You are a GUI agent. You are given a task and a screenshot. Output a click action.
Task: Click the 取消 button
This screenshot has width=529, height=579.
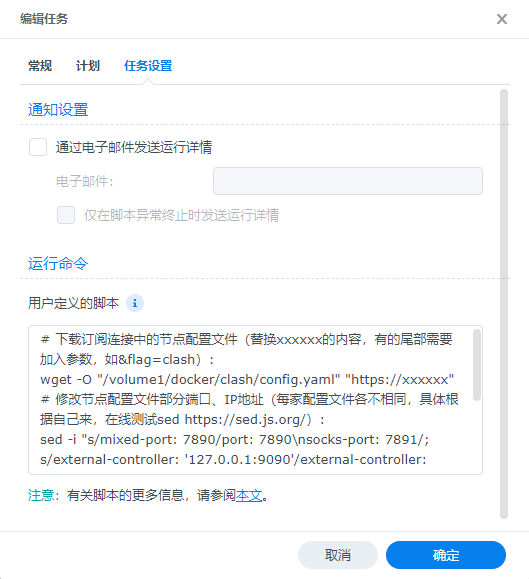click(x=338, y=555)
